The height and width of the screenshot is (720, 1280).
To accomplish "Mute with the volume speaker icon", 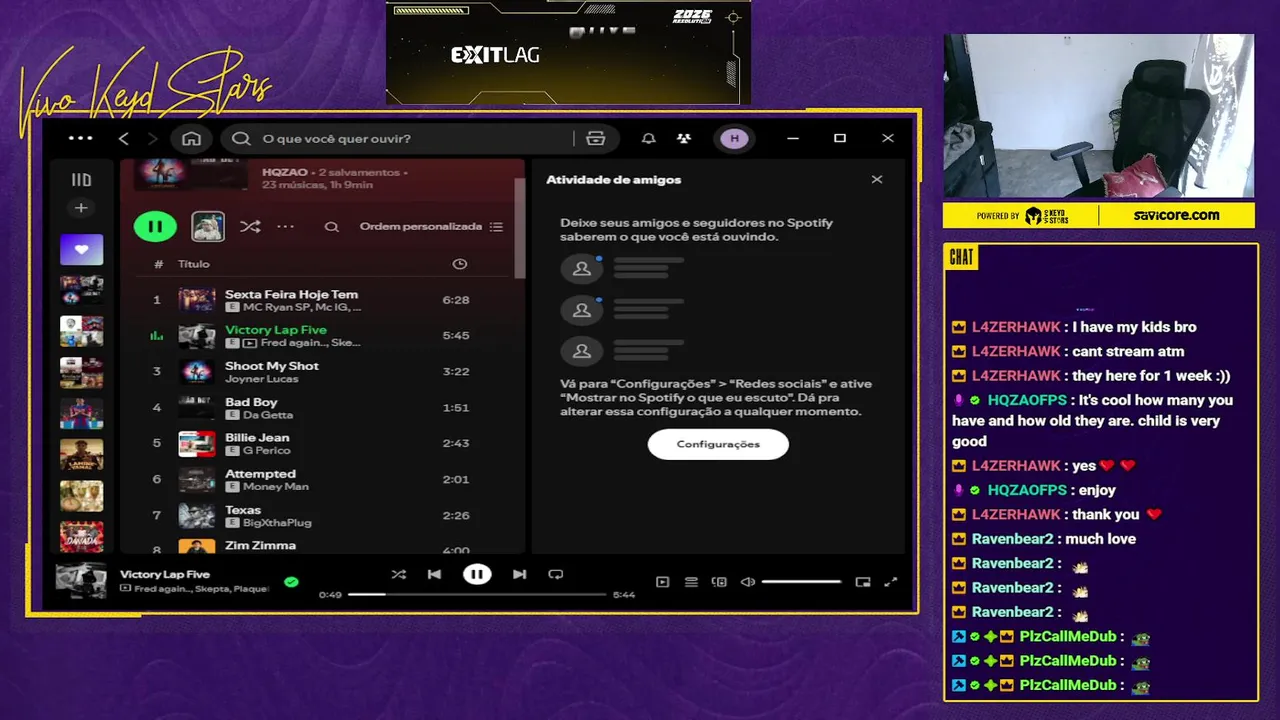I will [747, 582].
